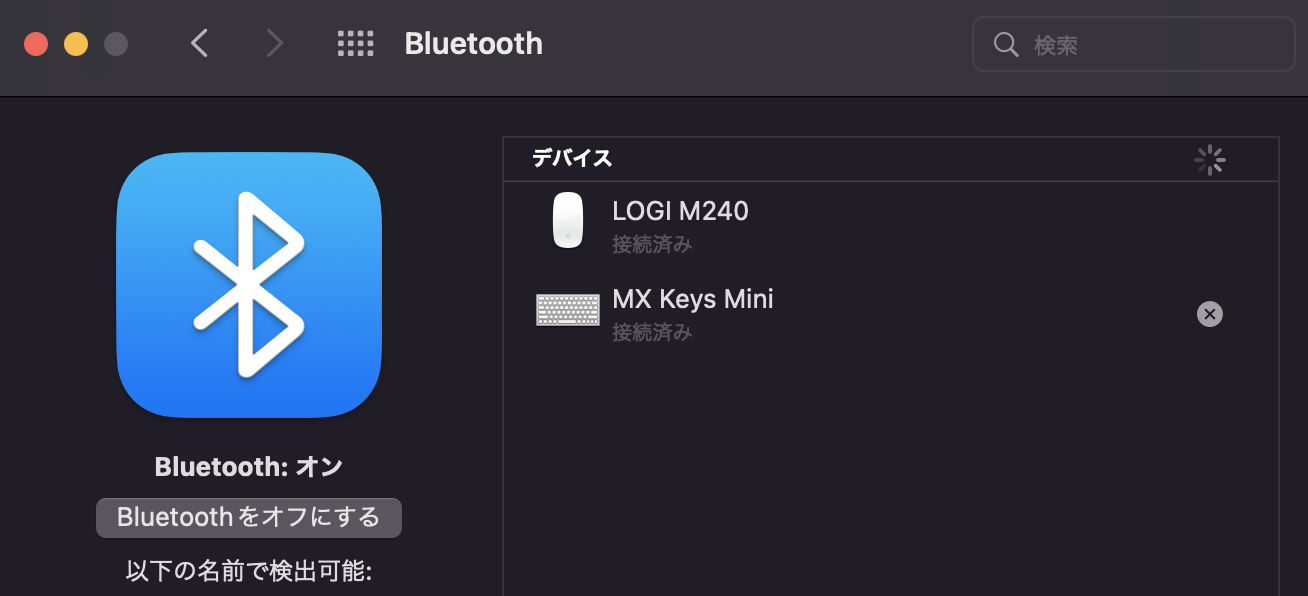Select the LOGI M240 device name
The image size is (1308, 596).
coord(680,211)
